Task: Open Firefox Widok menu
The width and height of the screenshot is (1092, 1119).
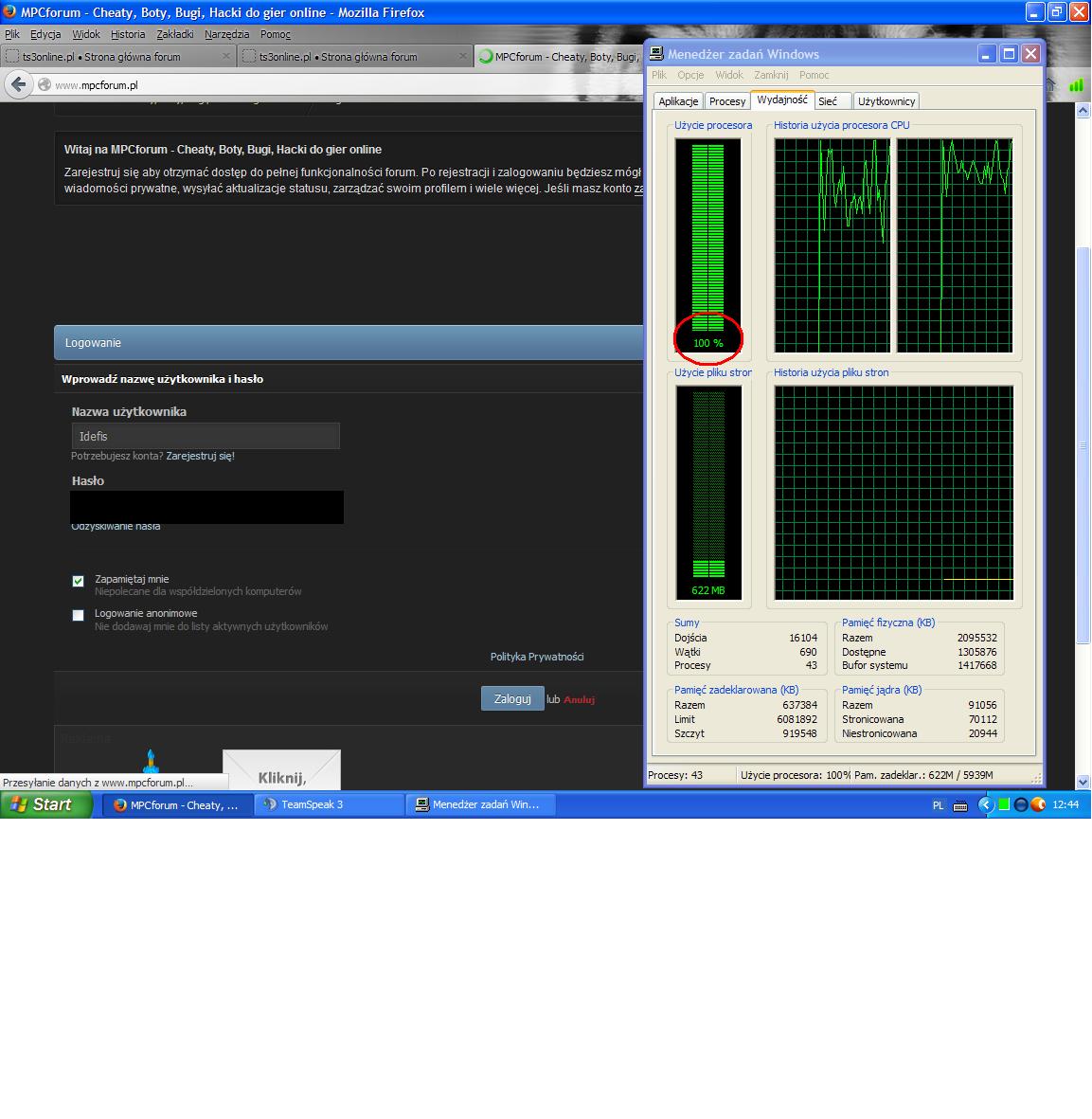Action: pos(85,34)
